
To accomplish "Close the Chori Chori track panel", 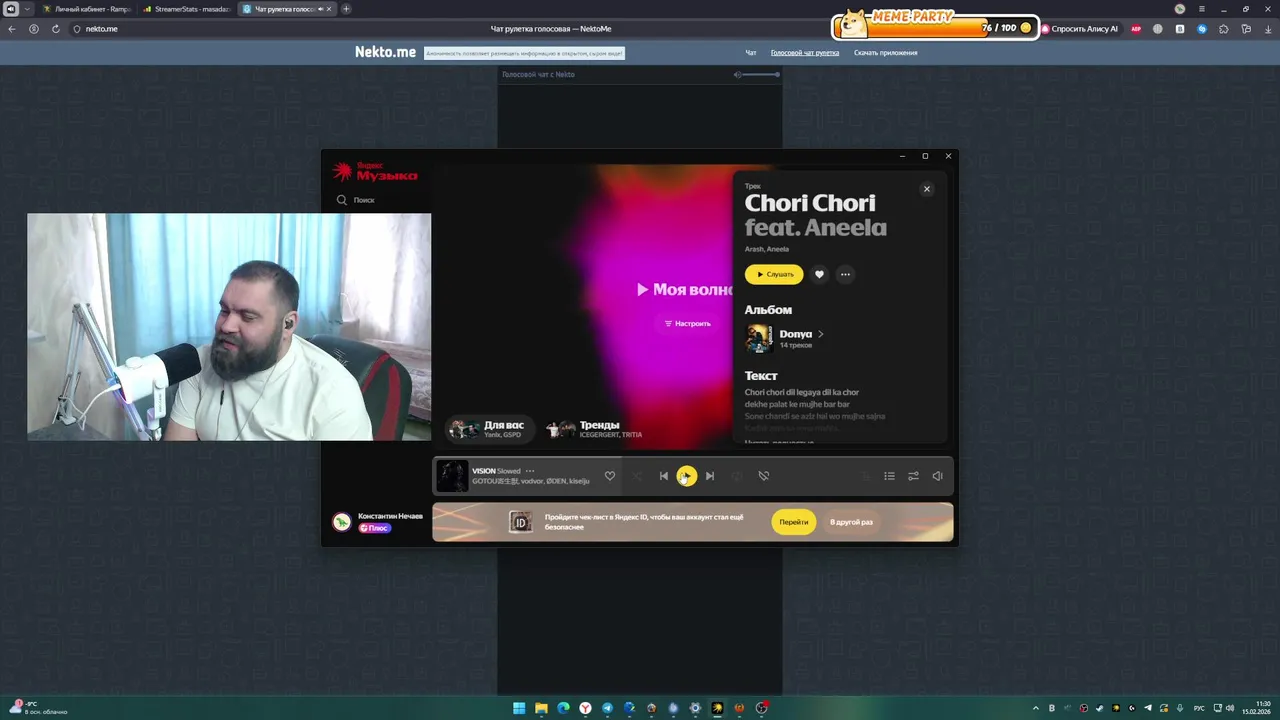I will [x=927, y=189].
